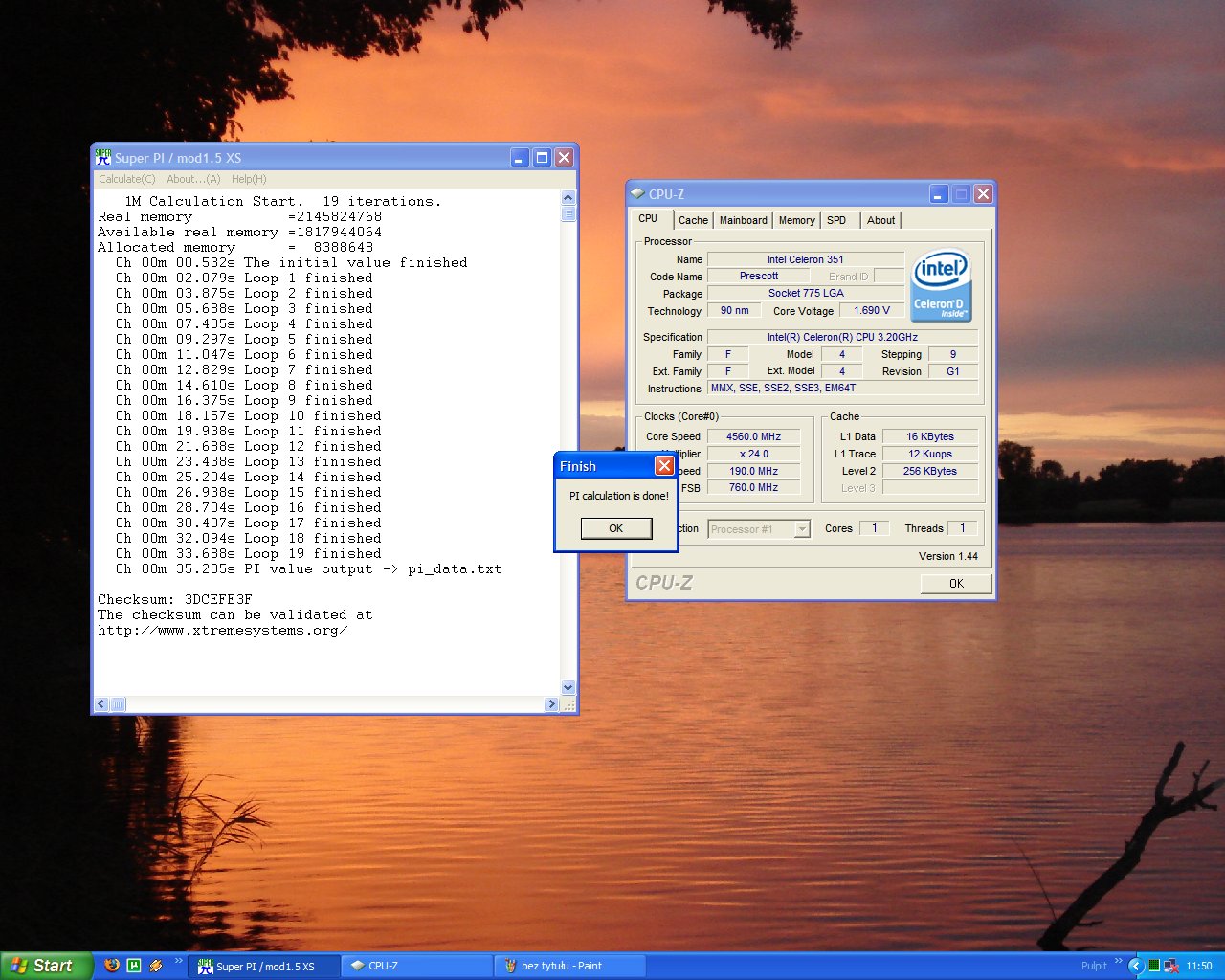1225x980 pixels.
Task: Click the CPU-Z title bar icon
Action: click(637, 194)
